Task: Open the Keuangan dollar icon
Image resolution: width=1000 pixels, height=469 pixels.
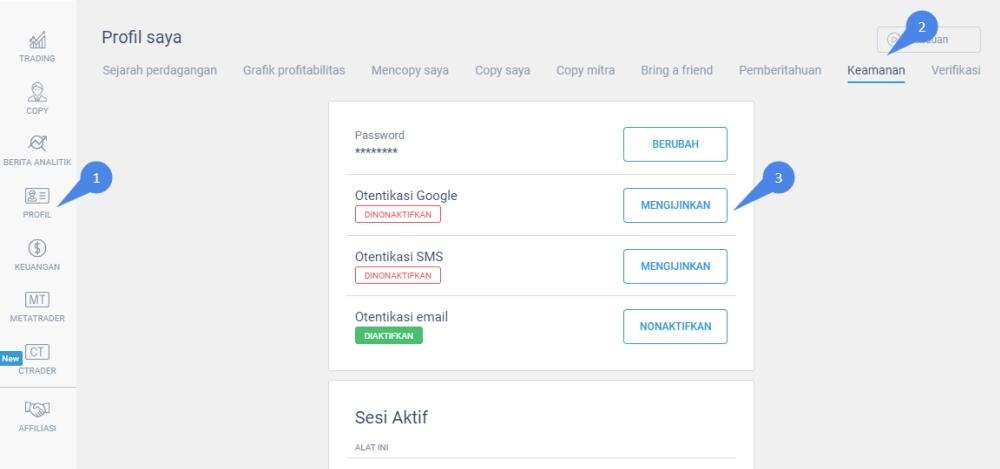Action: point(37,248)
